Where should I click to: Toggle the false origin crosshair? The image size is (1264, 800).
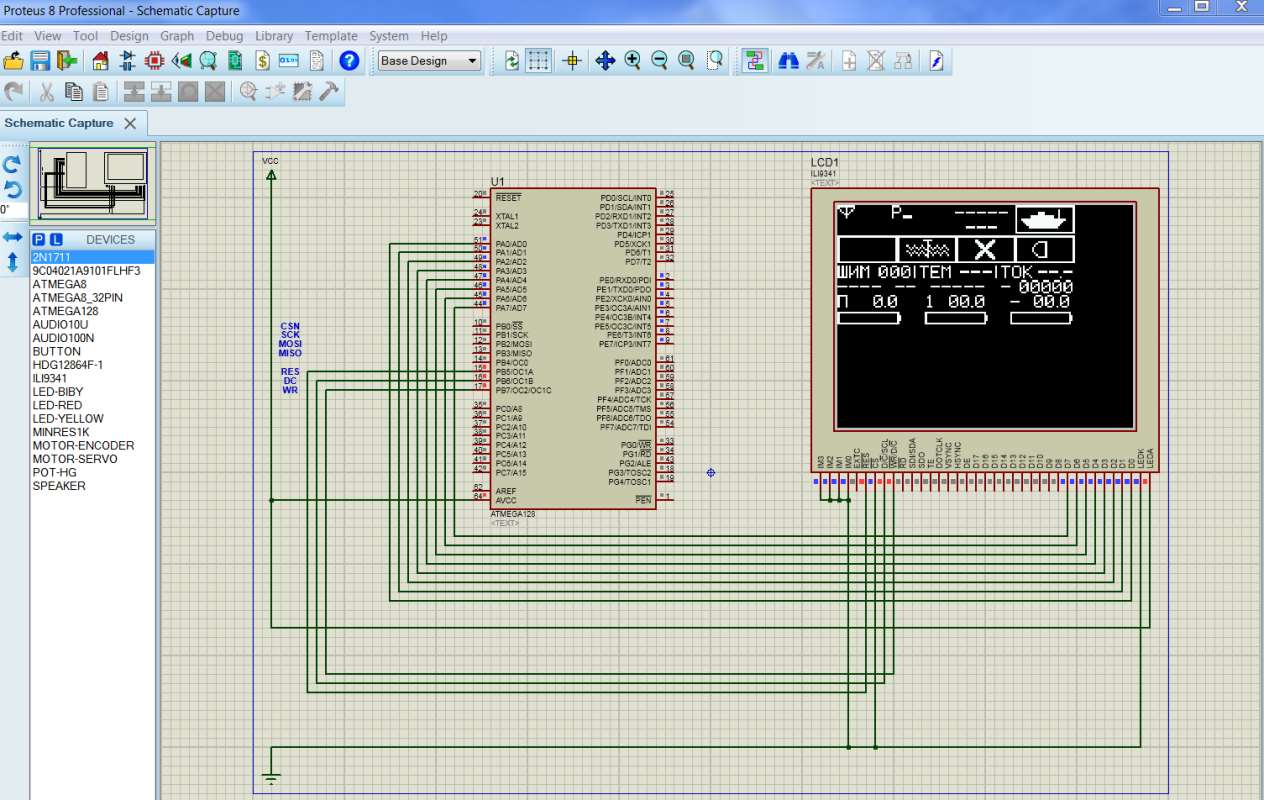tap(573, 61)
